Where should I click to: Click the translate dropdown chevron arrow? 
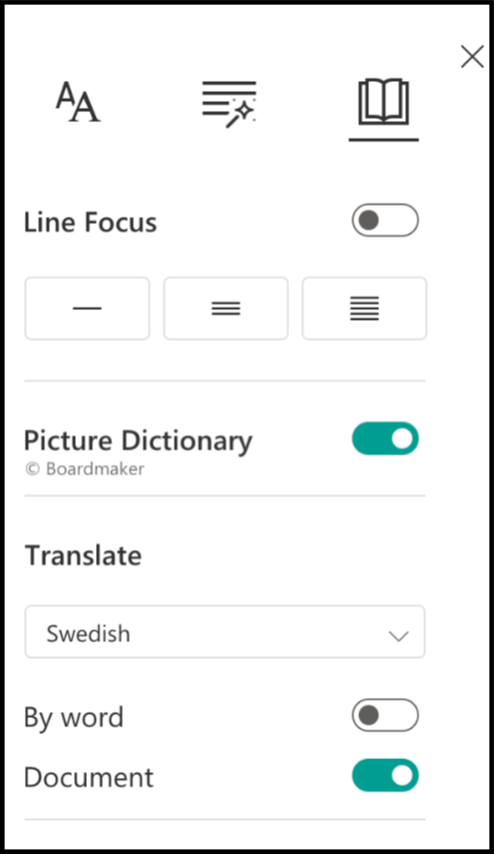(399, 636)
